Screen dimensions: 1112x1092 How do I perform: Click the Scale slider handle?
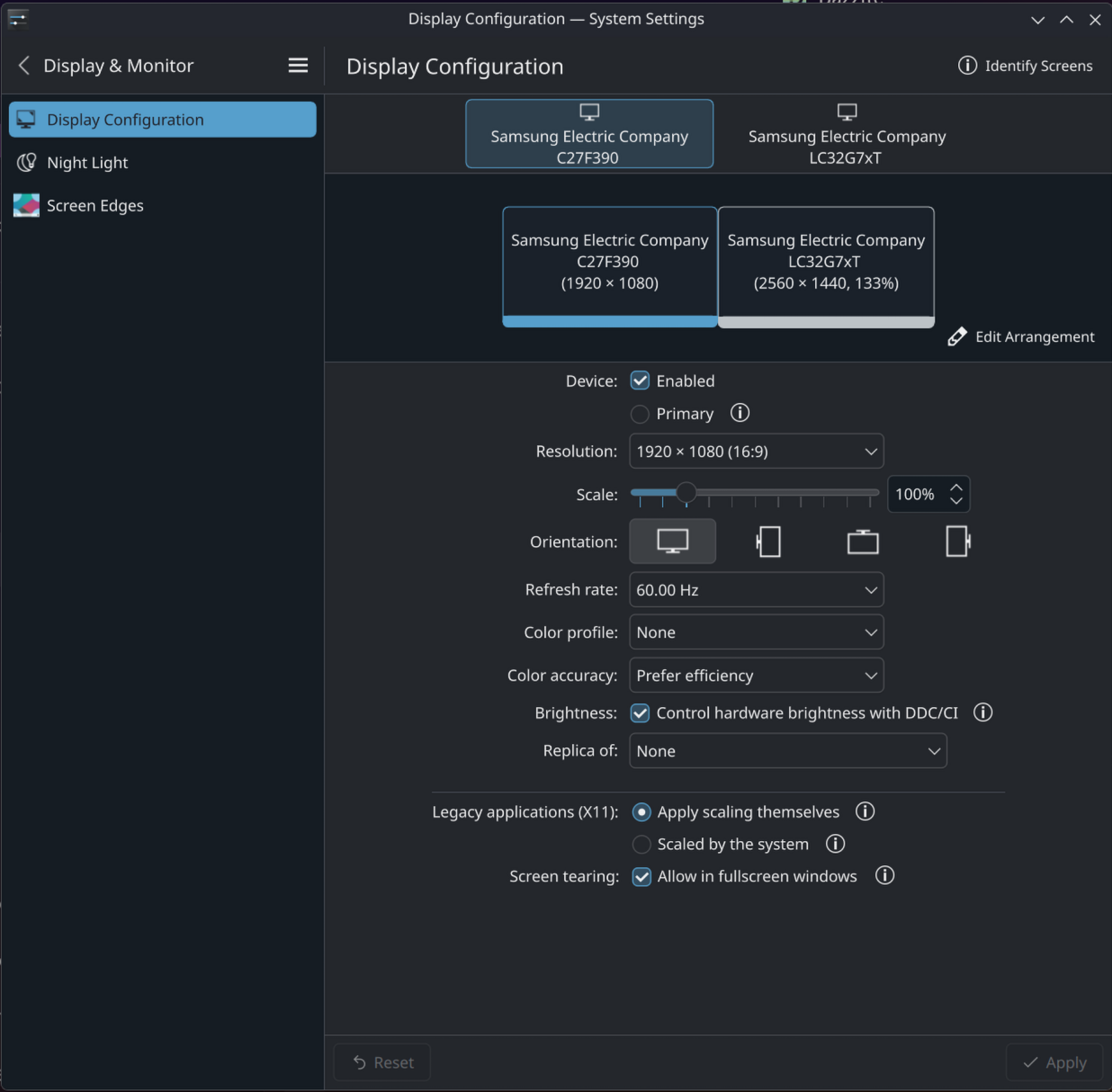(x=686, y=492)
